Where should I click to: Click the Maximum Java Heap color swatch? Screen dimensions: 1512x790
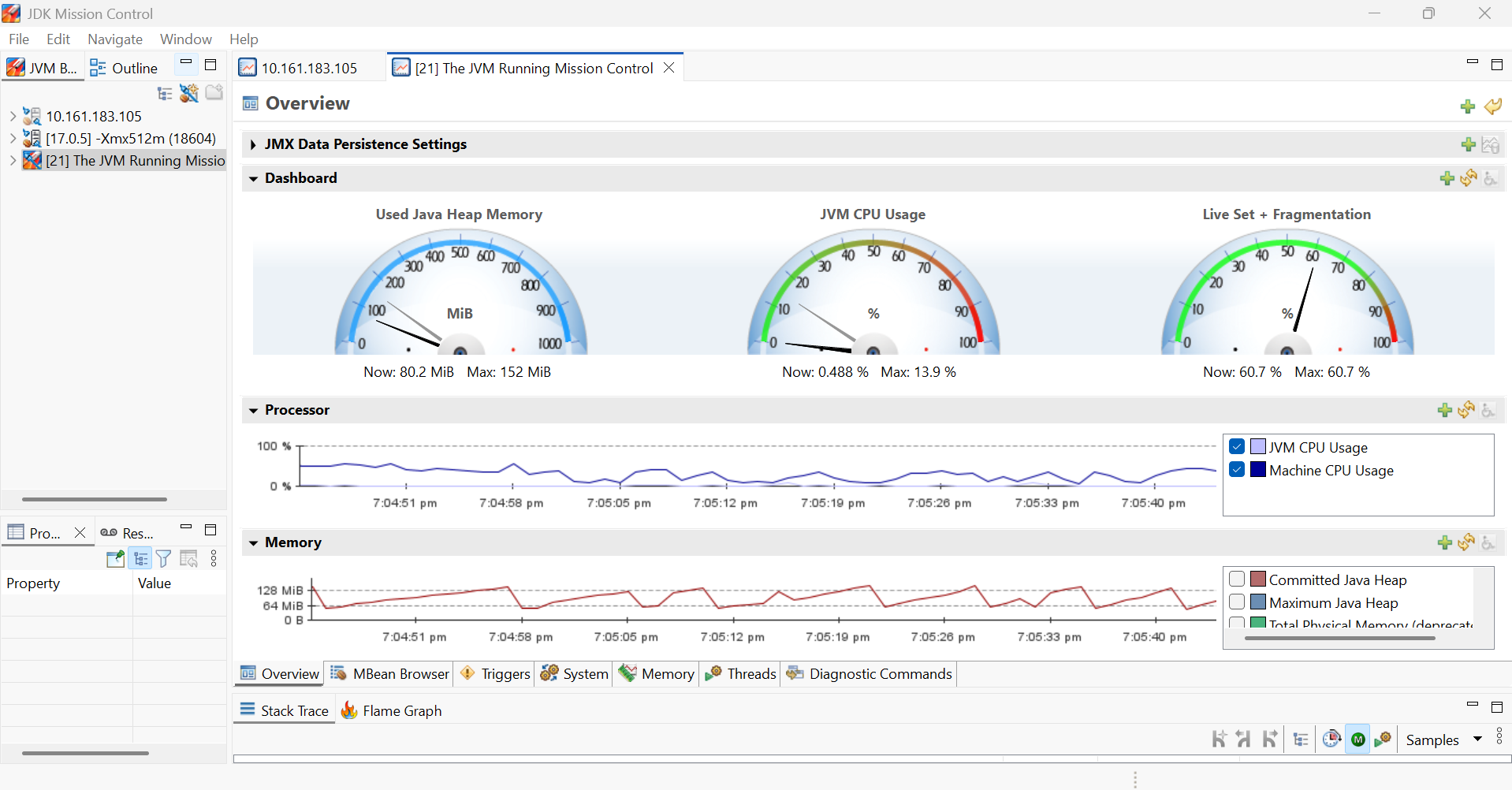coord(1258,602)
